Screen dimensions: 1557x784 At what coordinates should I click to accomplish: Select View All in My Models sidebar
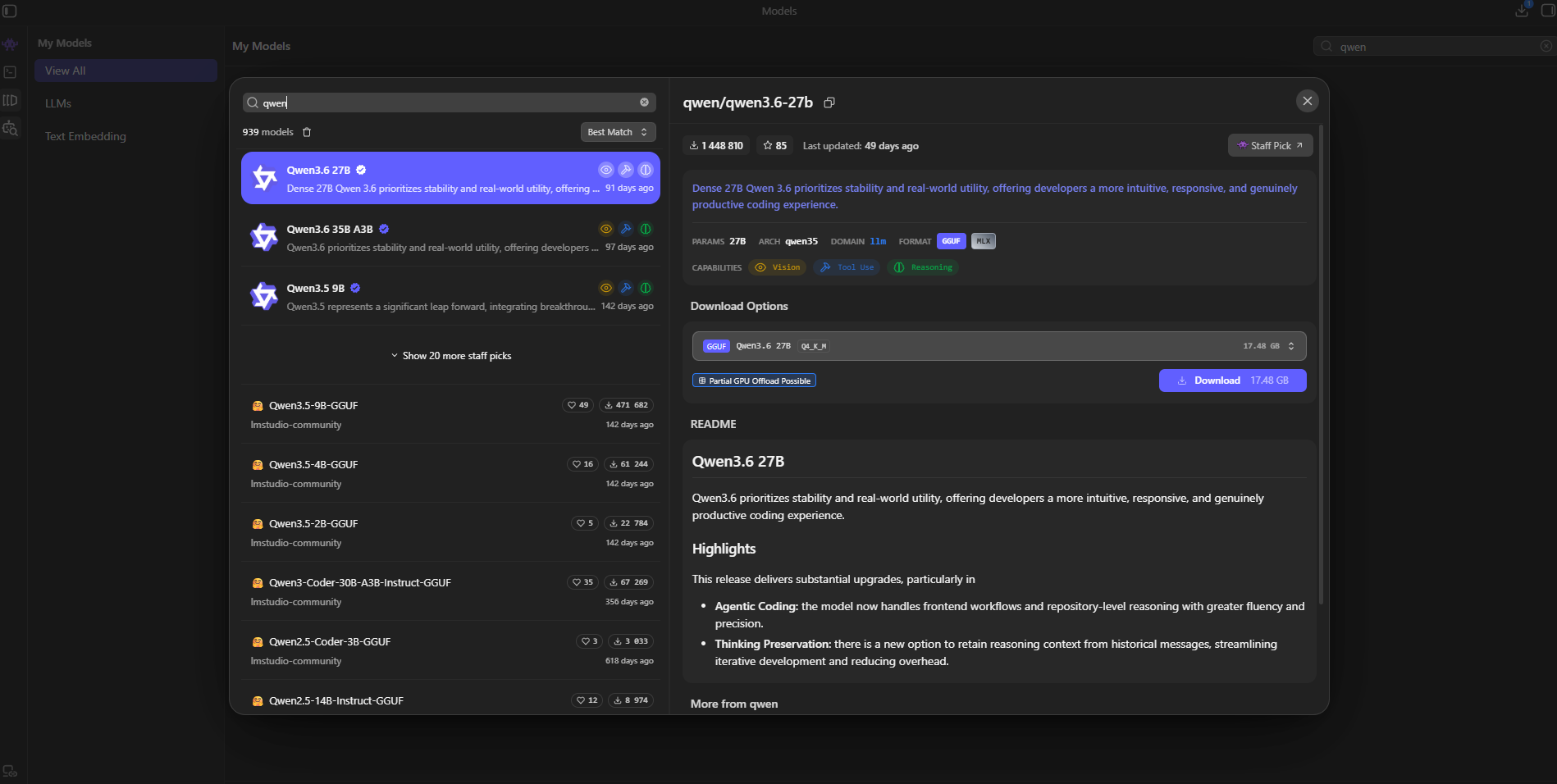(126, 71)
